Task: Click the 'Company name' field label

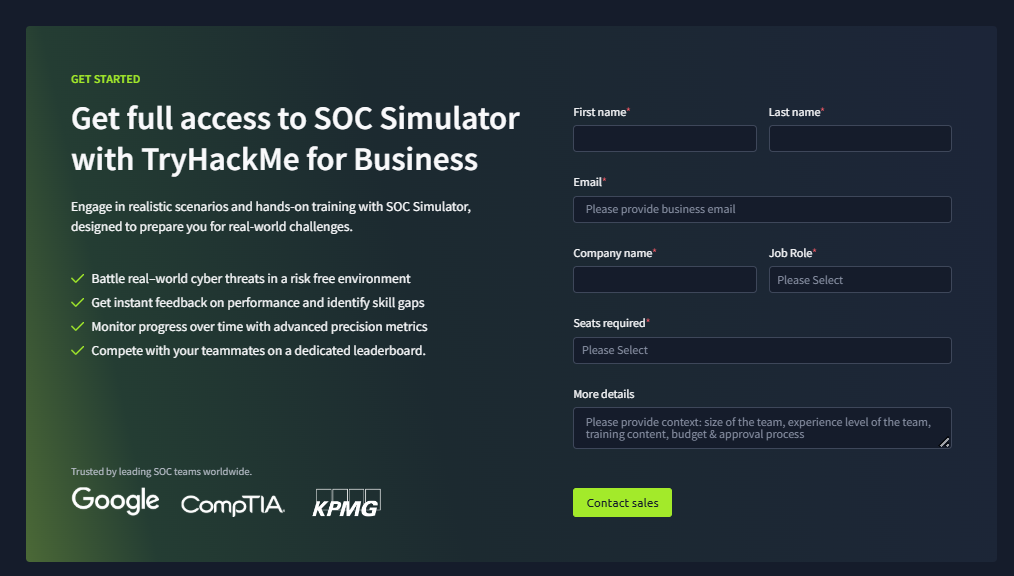Action: point(614,253)
